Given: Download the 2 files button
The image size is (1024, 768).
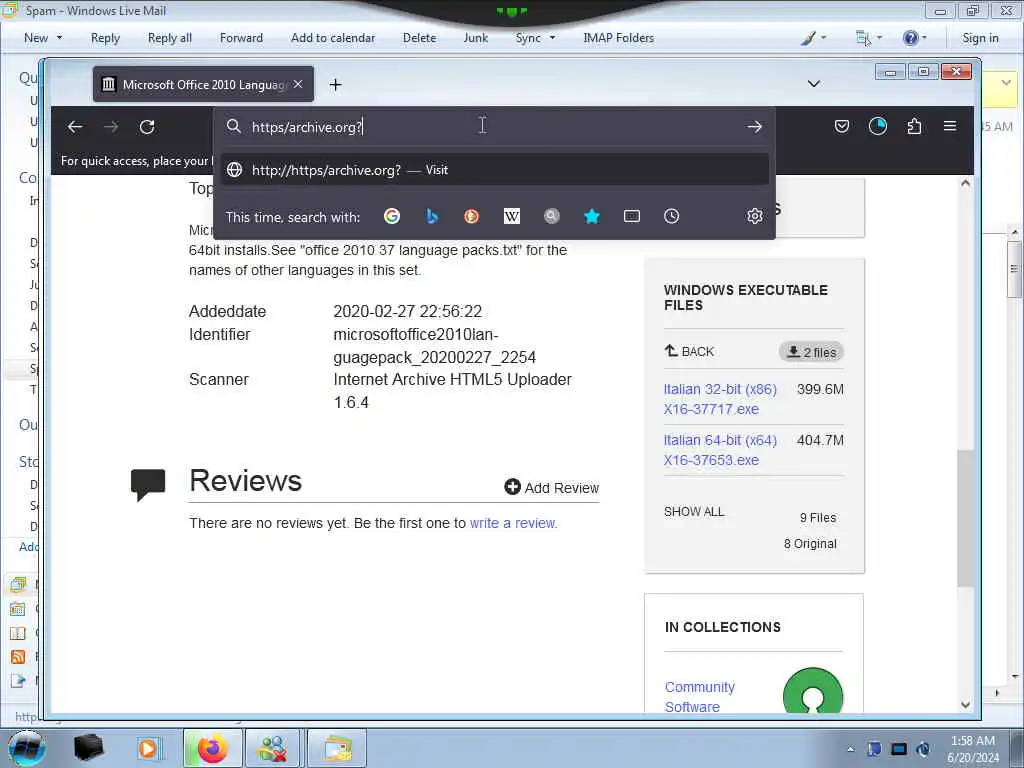Looking at the screenshot, I should [811, 352].
